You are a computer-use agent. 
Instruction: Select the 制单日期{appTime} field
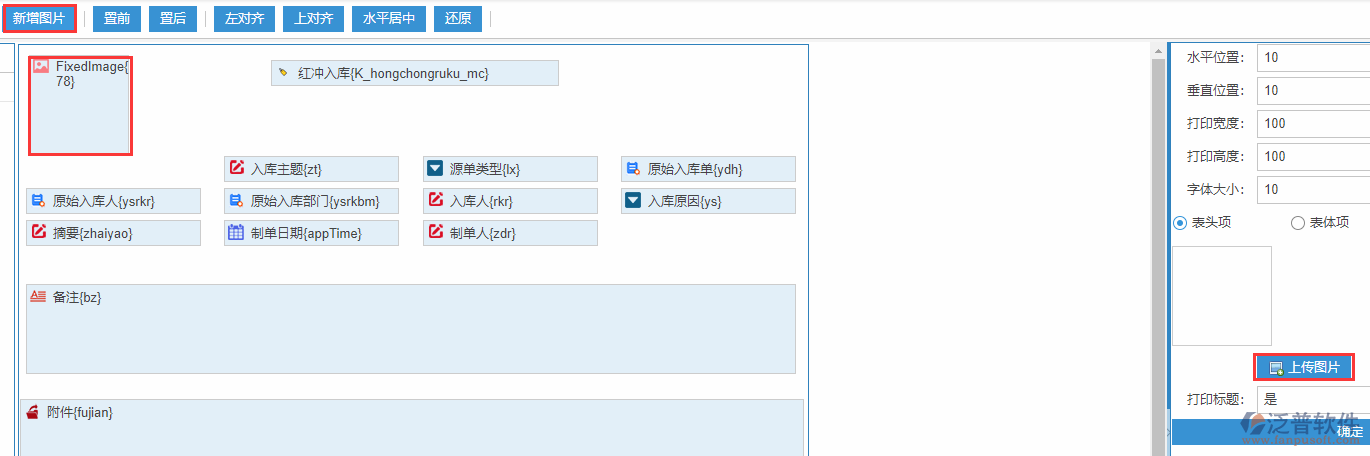coord(311,233)
